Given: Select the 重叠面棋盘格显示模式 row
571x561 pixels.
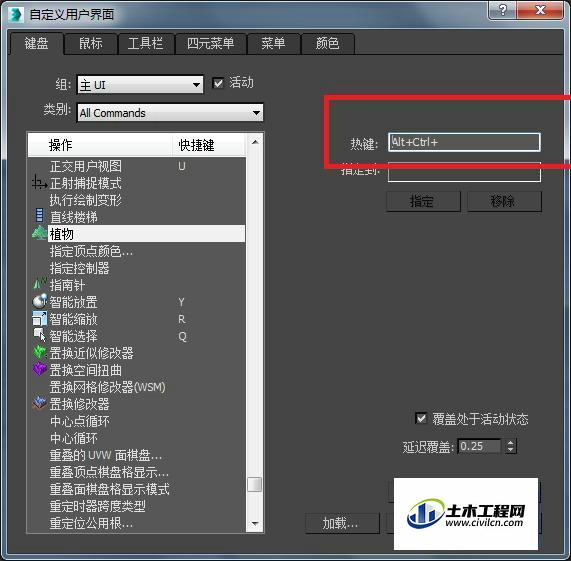Looking at the screenshot, I should (137, 489).
